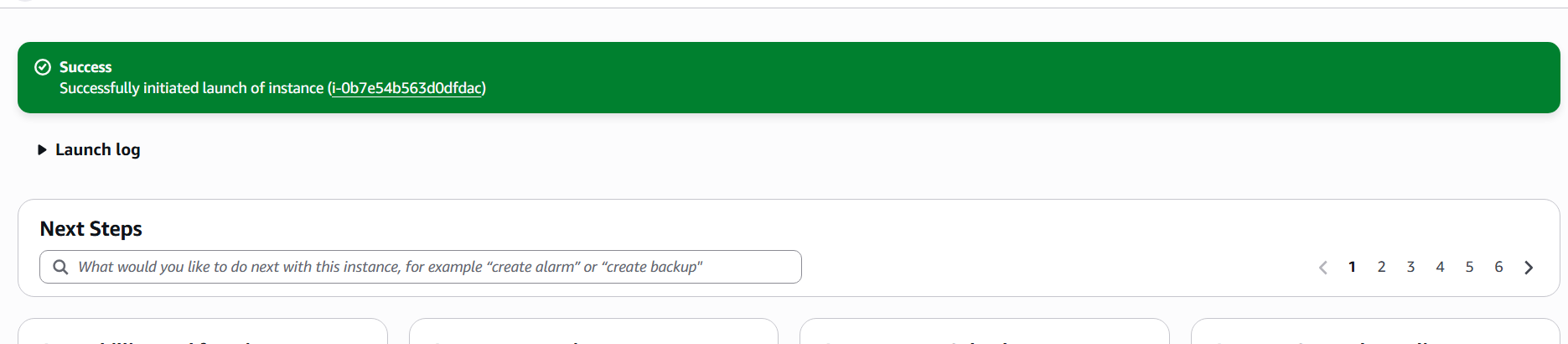Click the "Next Steps" heading
The height and width of the screenshot is (344, 1568).
coord(91,229)
